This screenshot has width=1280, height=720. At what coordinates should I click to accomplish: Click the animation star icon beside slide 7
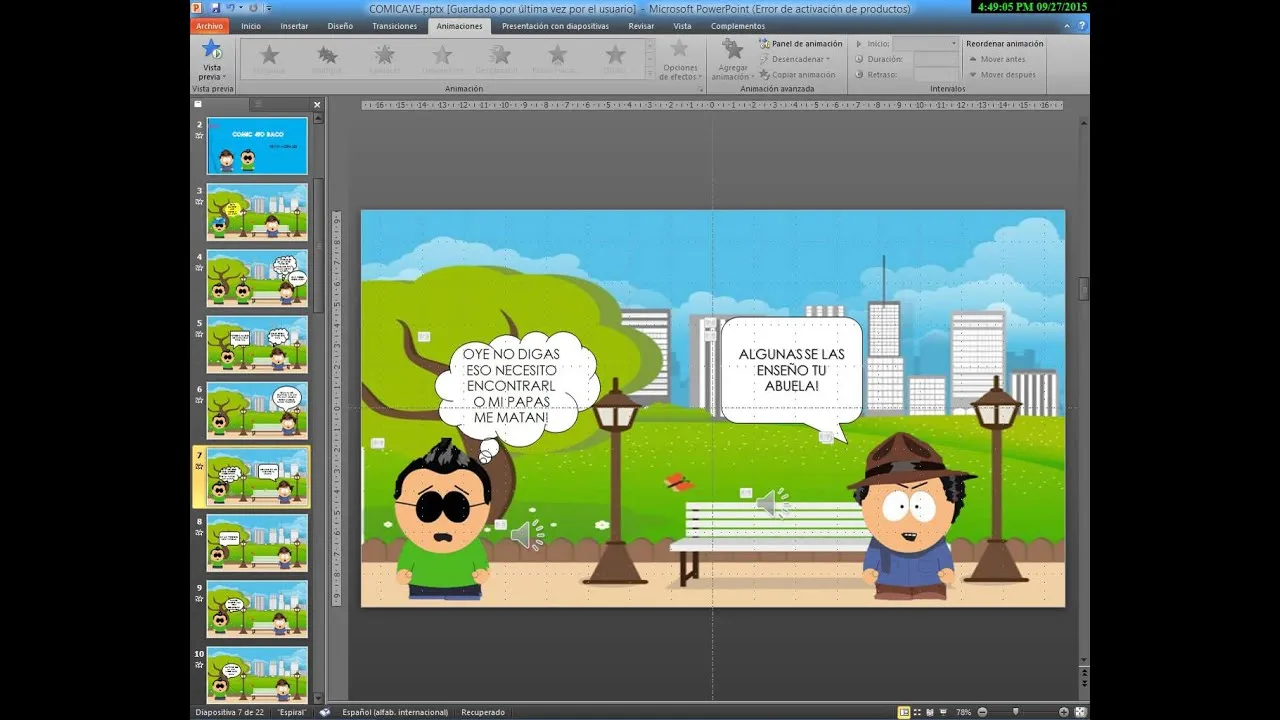tap(199, 466)
